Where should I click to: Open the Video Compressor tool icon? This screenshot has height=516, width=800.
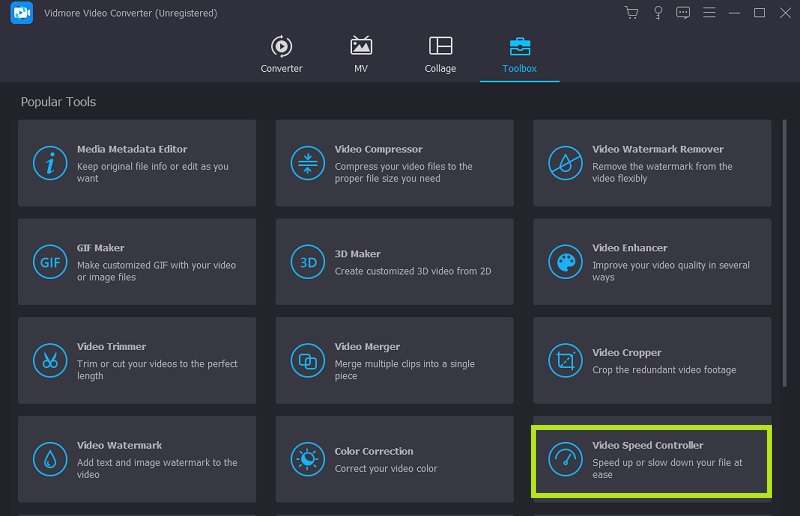pos(306,163)
